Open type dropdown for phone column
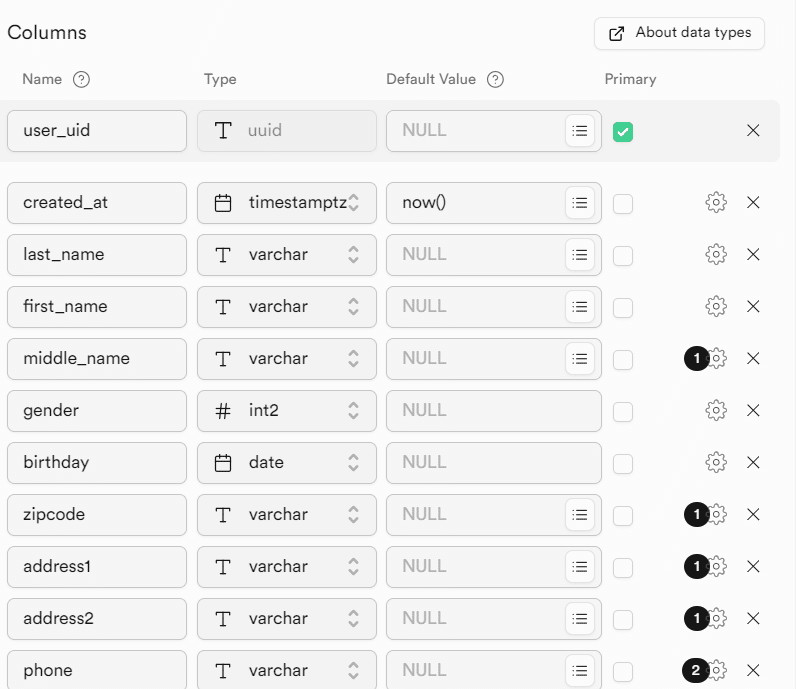Screen dimensions: 796x689 tap(287, 670)
